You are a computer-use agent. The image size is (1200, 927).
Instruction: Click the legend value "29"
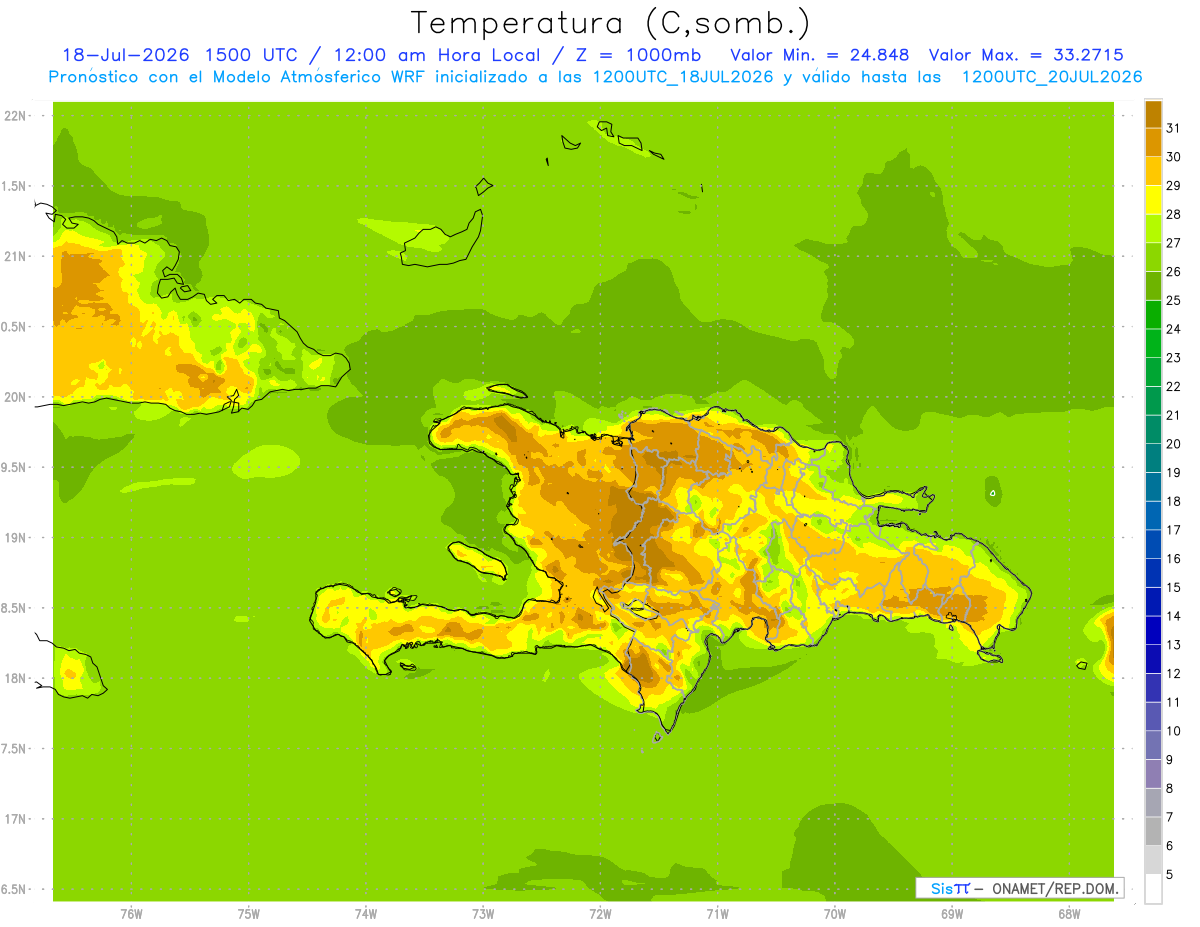point(1174,185)
